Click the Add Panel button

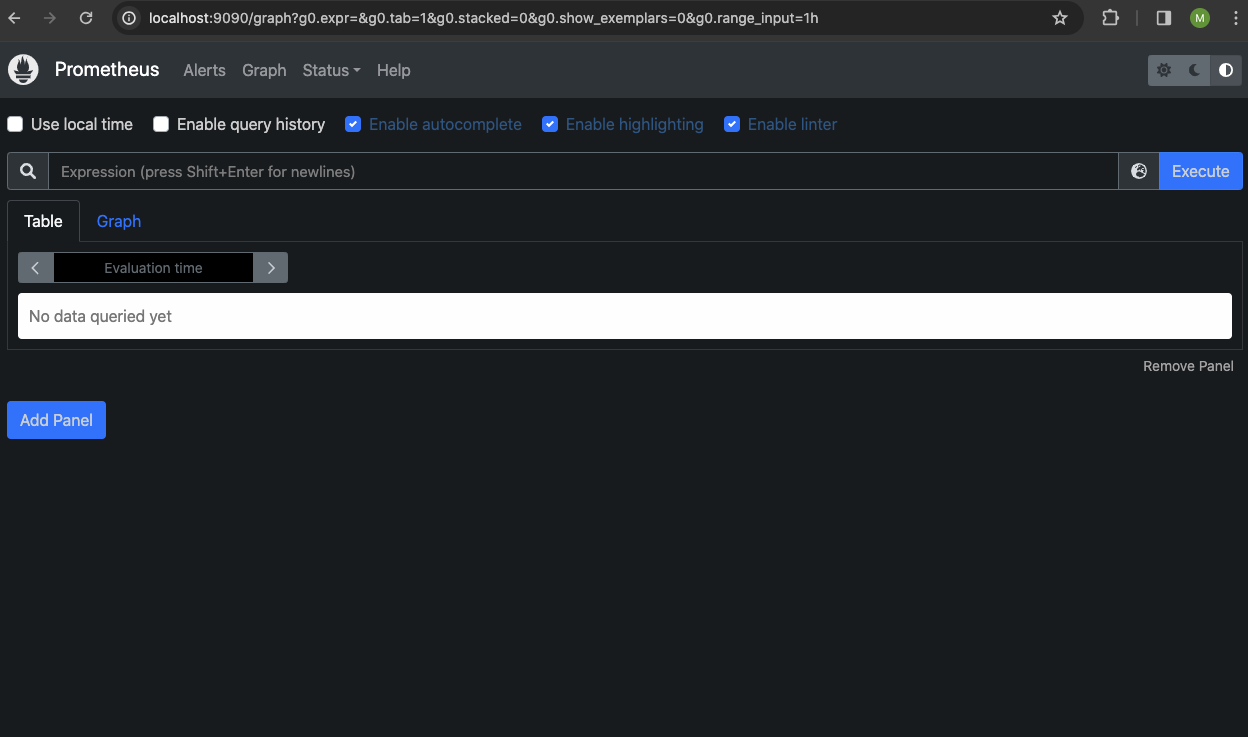pyautogui.click(x=56, y=420)
